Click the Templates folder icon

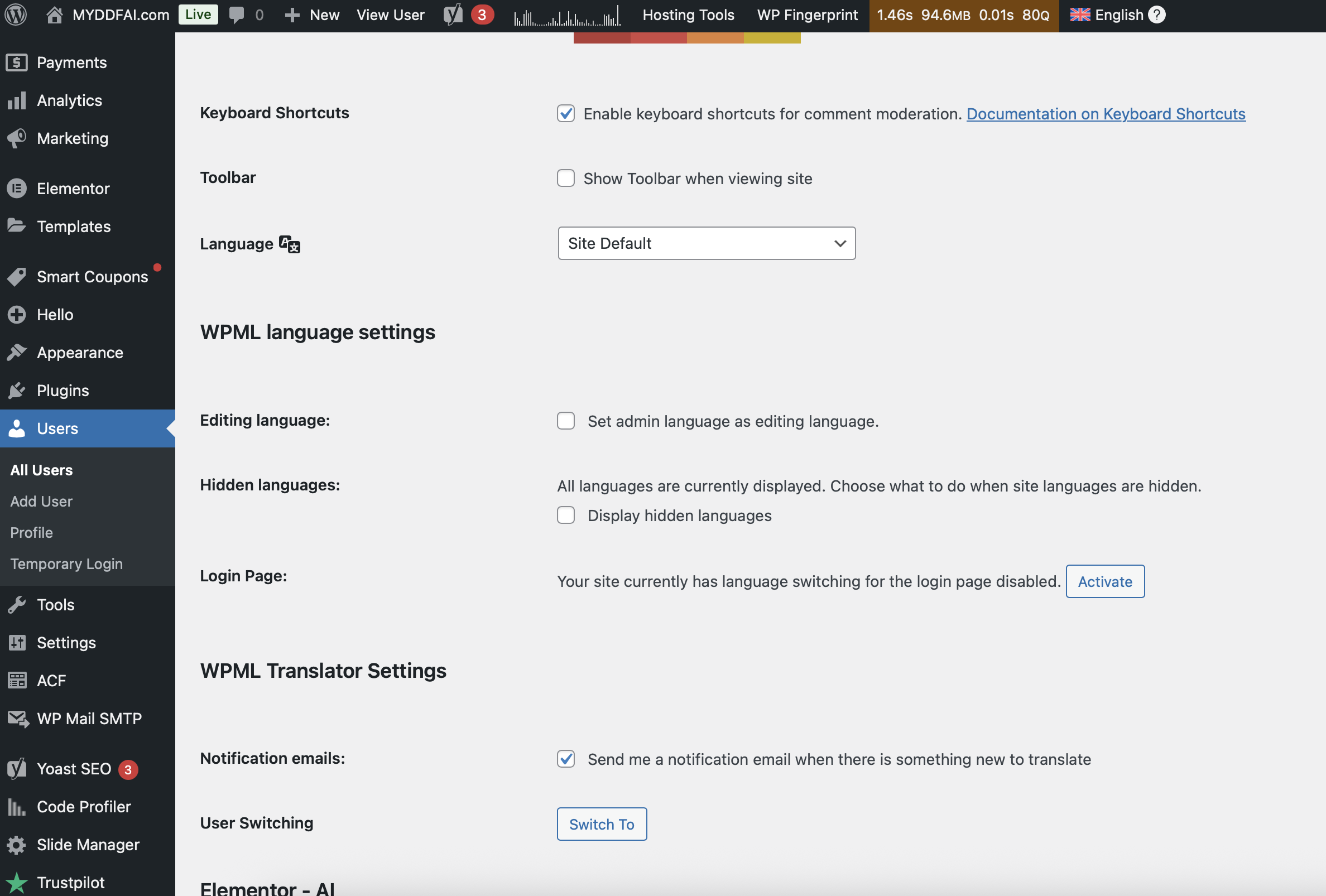pyautogui.click(x=17, y=226)
